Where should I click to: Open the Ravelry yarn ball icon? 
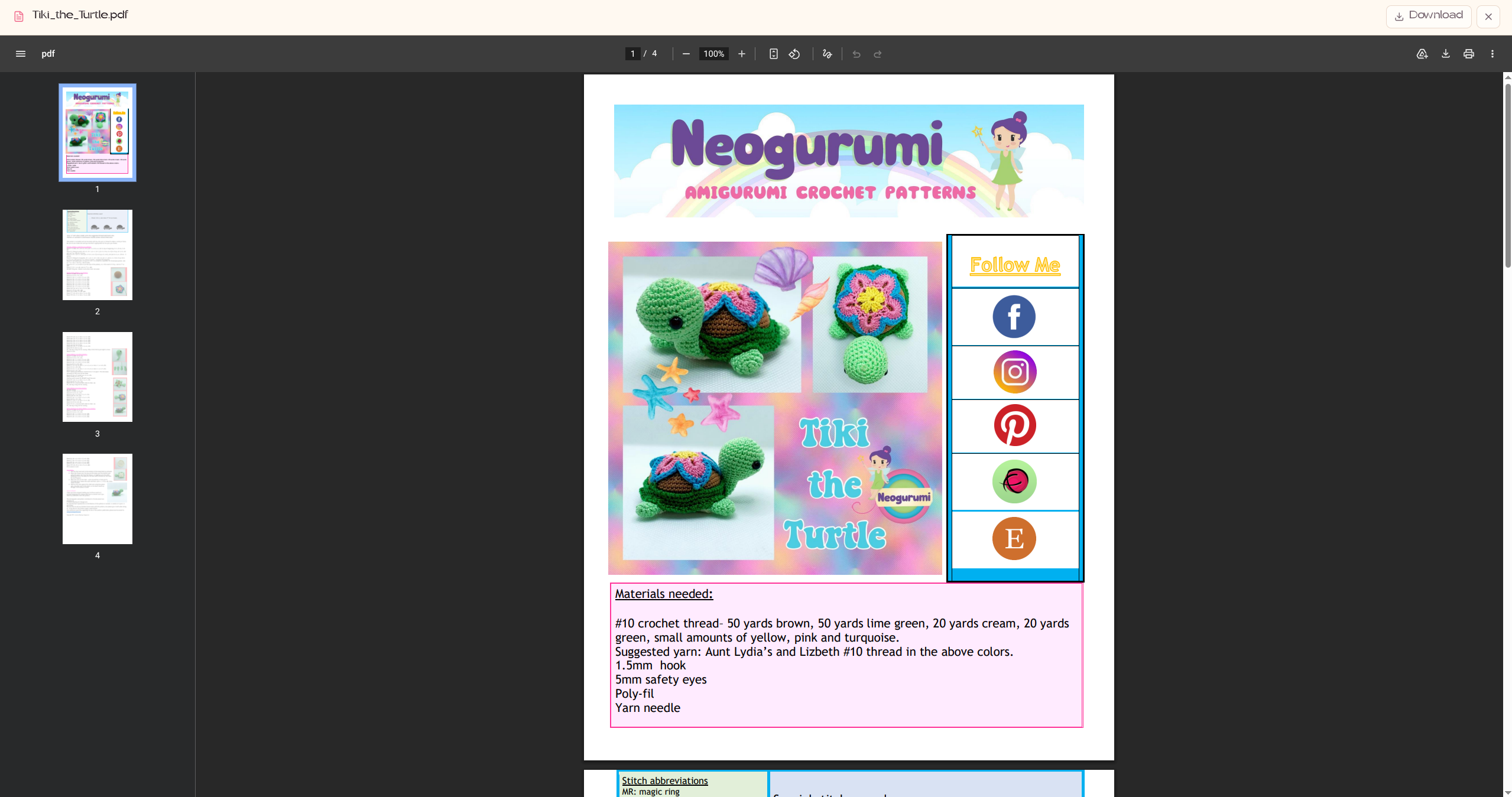coord(1014,482)
